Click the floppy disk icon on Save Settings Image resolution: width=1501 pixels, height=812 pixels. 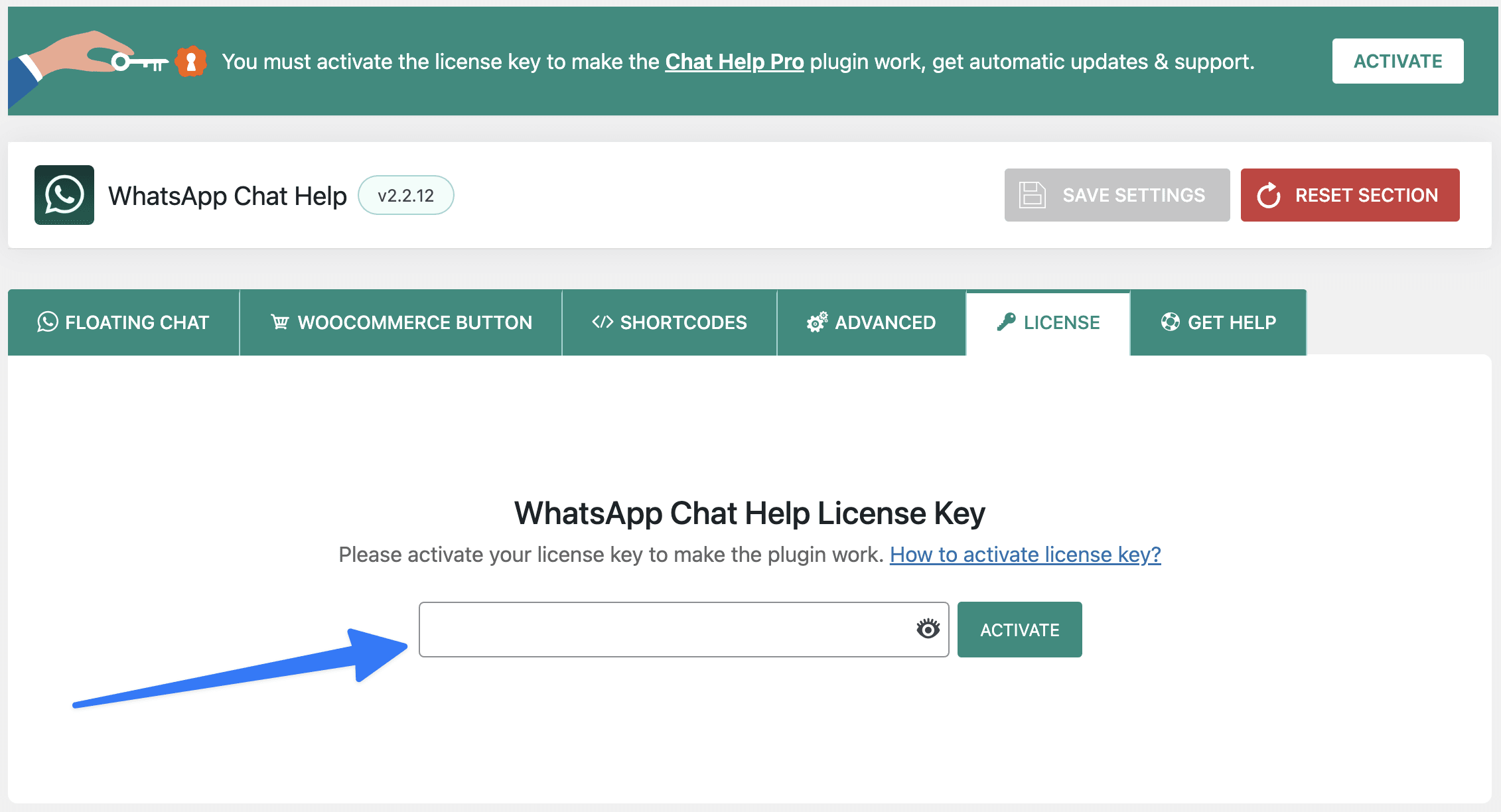[1033, 195]
